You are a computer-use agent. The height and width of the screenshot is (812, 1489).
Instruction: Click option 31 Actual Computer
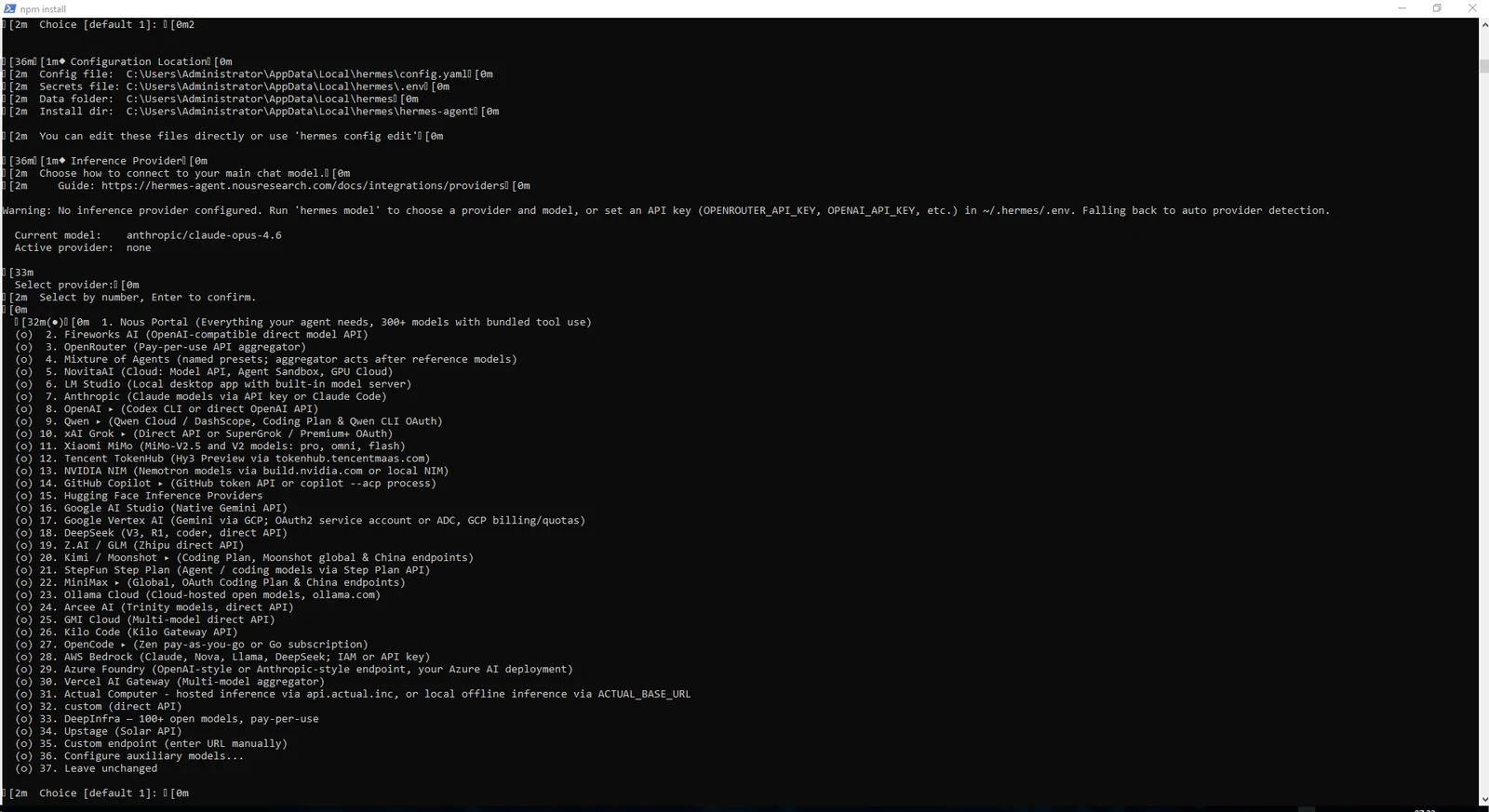pyautogui.click(x=353, y=694)
